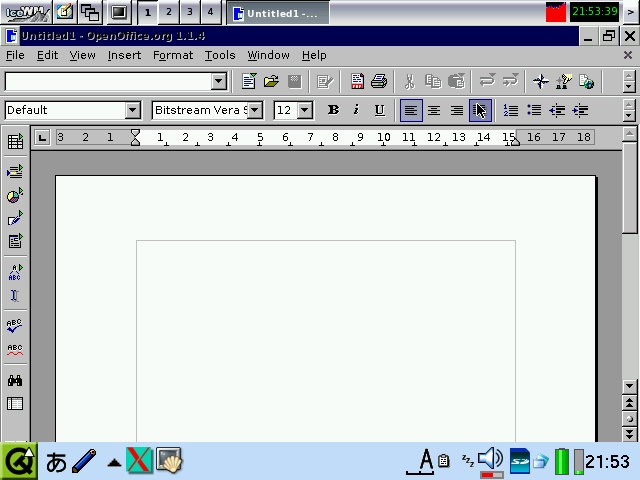Image resolution: width=640 pixels, height=480 pixels.
Task: Toggle Bold formatting
Action: [x=333, y=110]
